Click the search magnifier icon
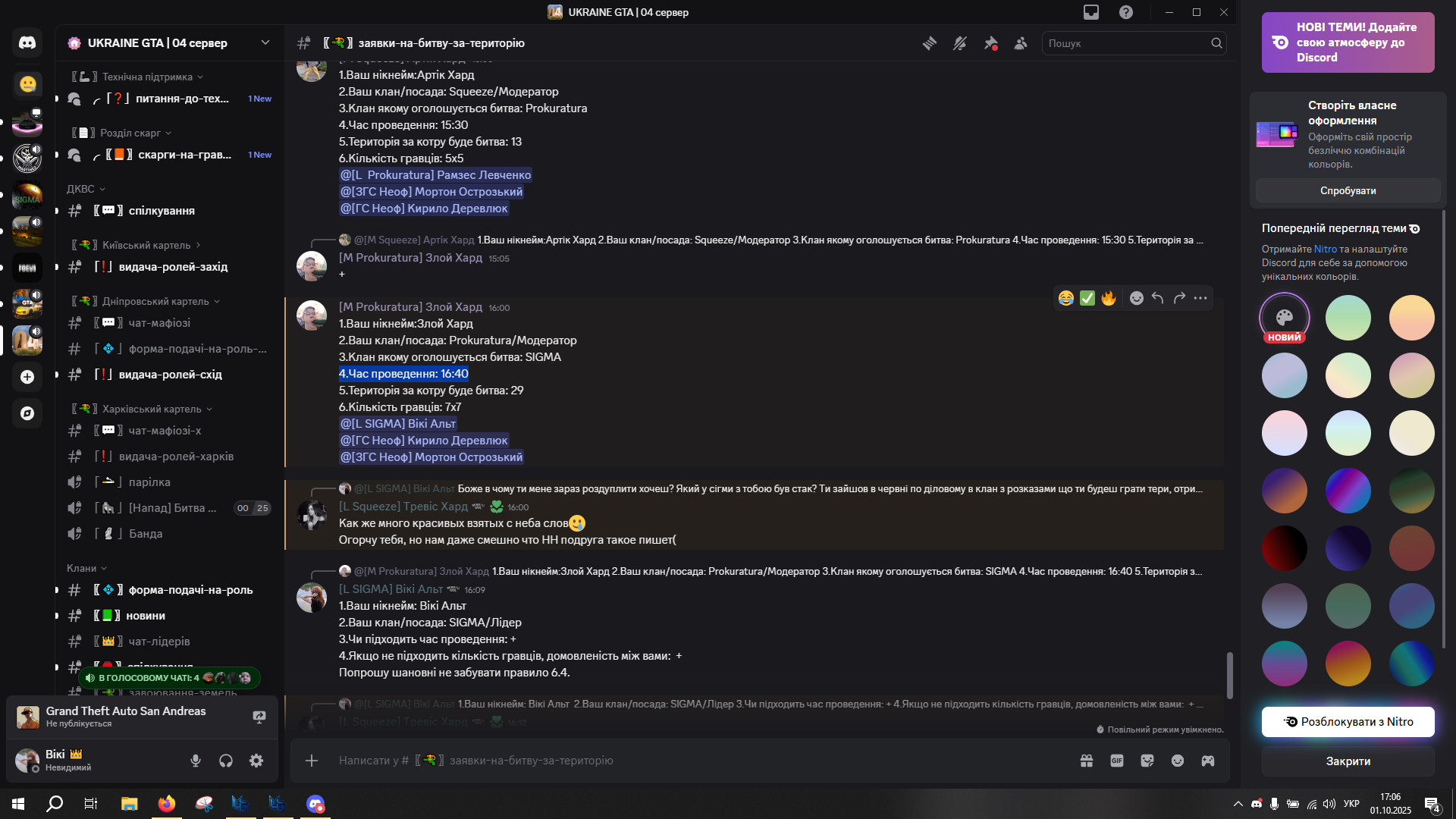This screenshot has height=819, width=1456. [1216, 43]
